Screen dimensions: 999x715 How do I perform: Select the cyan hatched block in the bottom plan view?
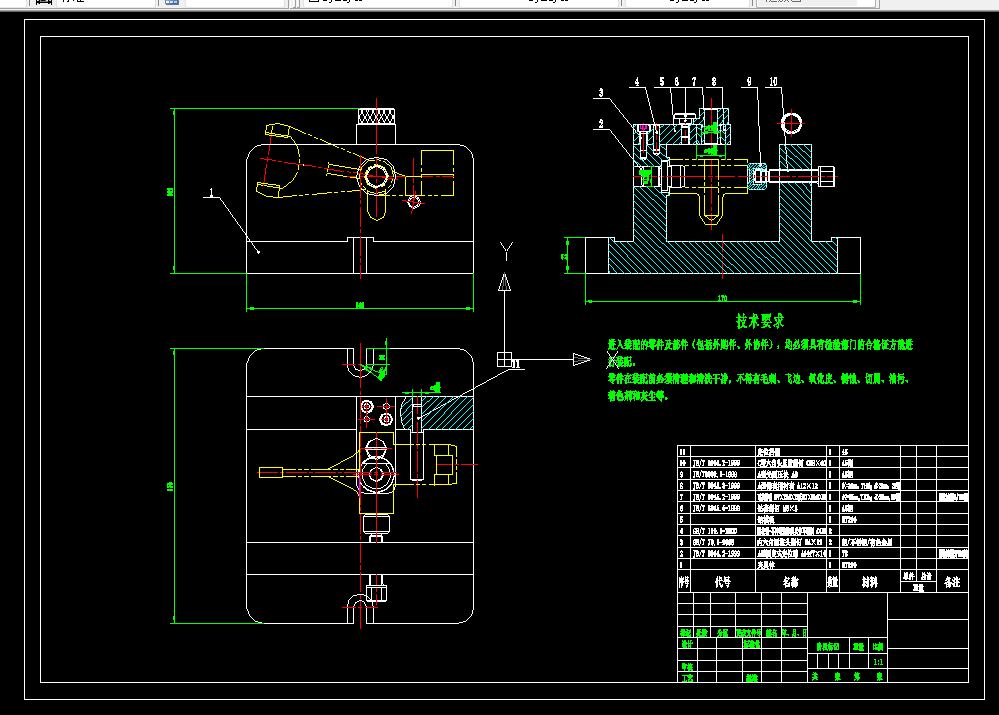(437, 412)
